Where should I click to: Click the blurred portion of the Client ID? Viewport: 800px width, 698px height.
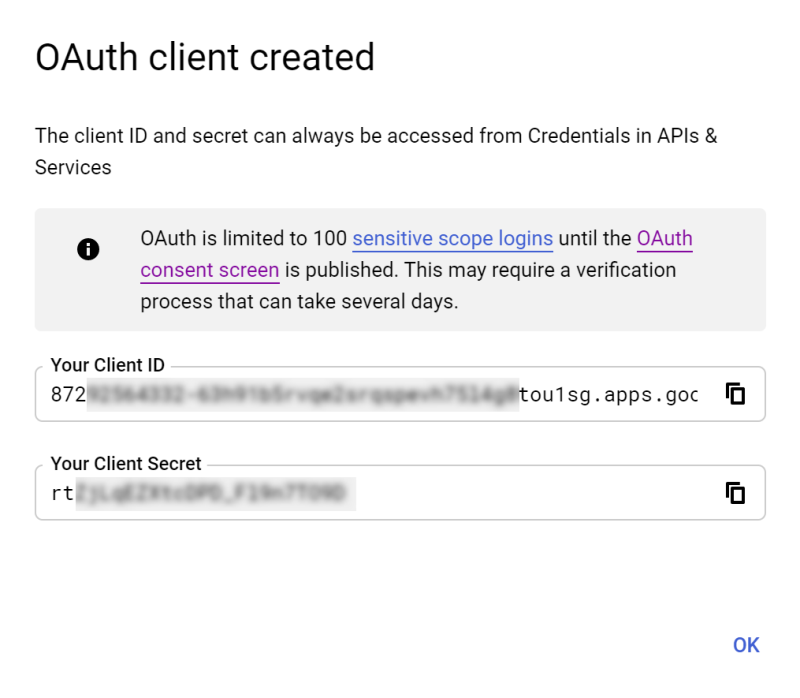(x=303, y=394)
